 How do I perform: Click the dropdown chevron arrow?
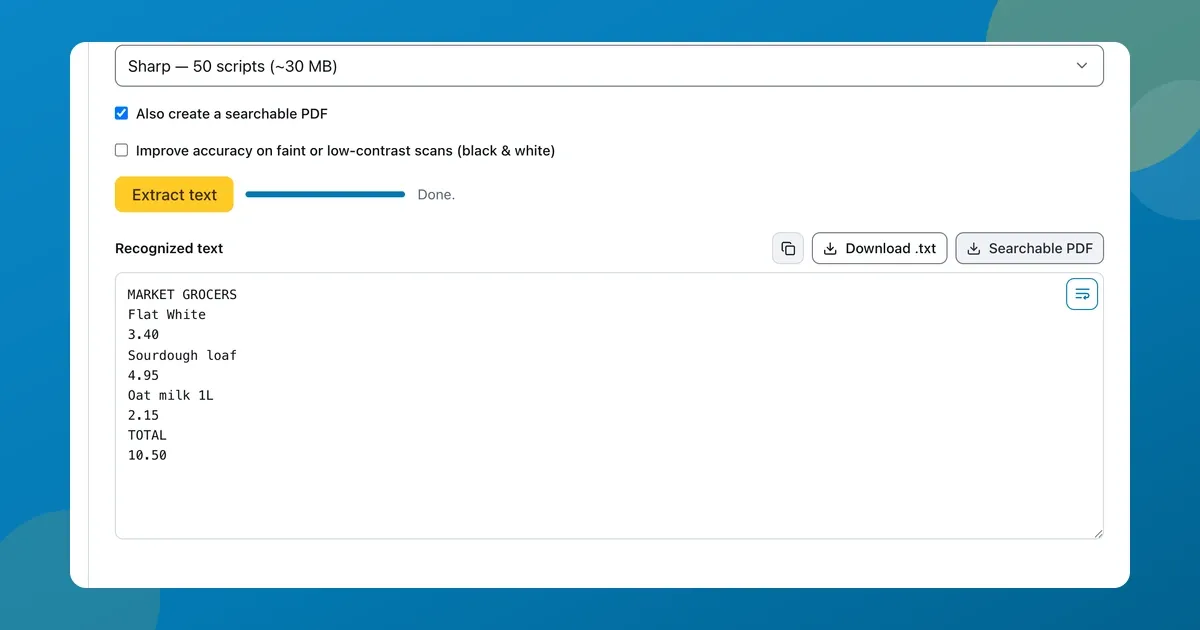pos(1081,66)
